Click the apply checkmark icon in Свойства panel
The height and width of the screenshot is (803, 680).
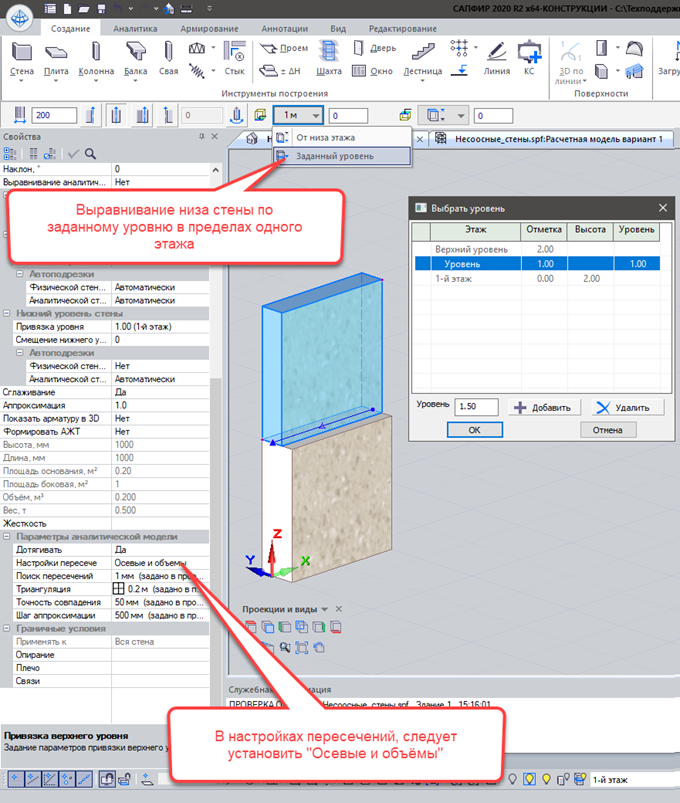pos(73,154)
